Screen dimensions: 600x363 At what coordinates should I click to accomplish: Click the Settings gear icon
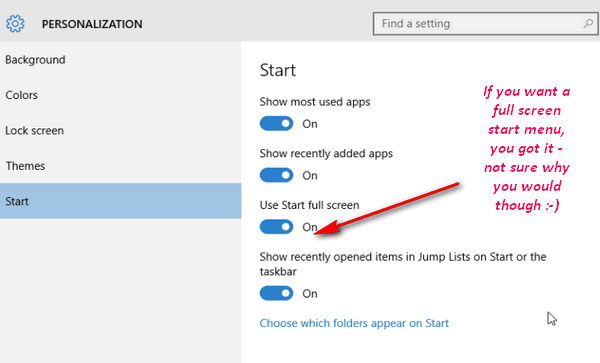click(x=15, y=24)
